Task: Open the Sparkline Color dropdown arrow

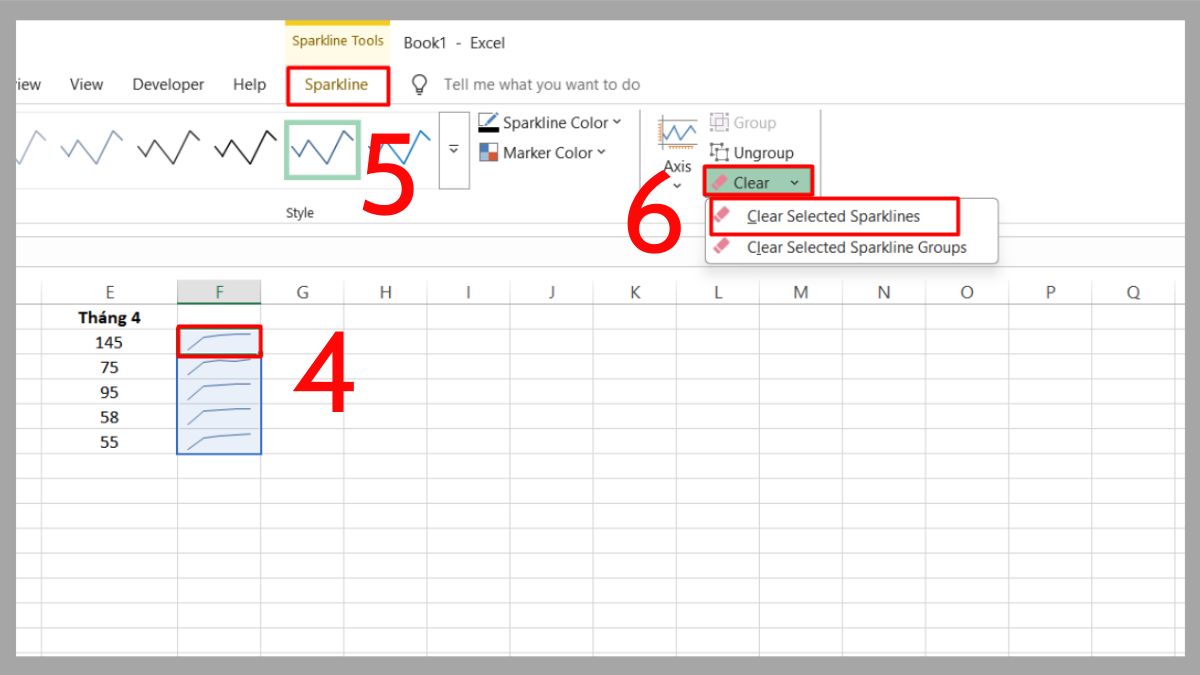Action: pos(616,122)
